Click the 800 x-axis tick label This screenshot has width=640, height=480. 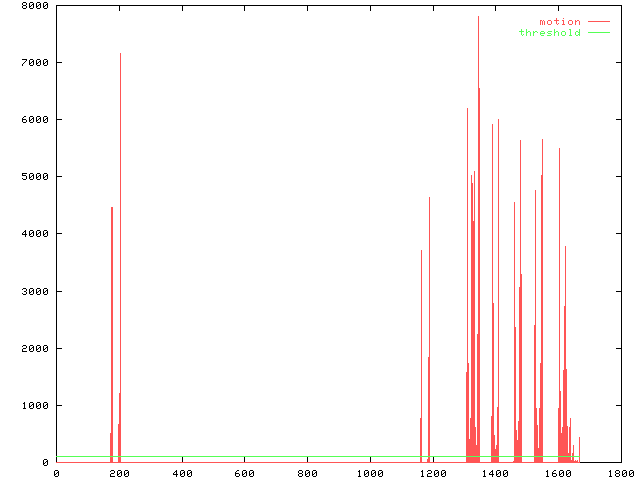[x=307, y=473]
